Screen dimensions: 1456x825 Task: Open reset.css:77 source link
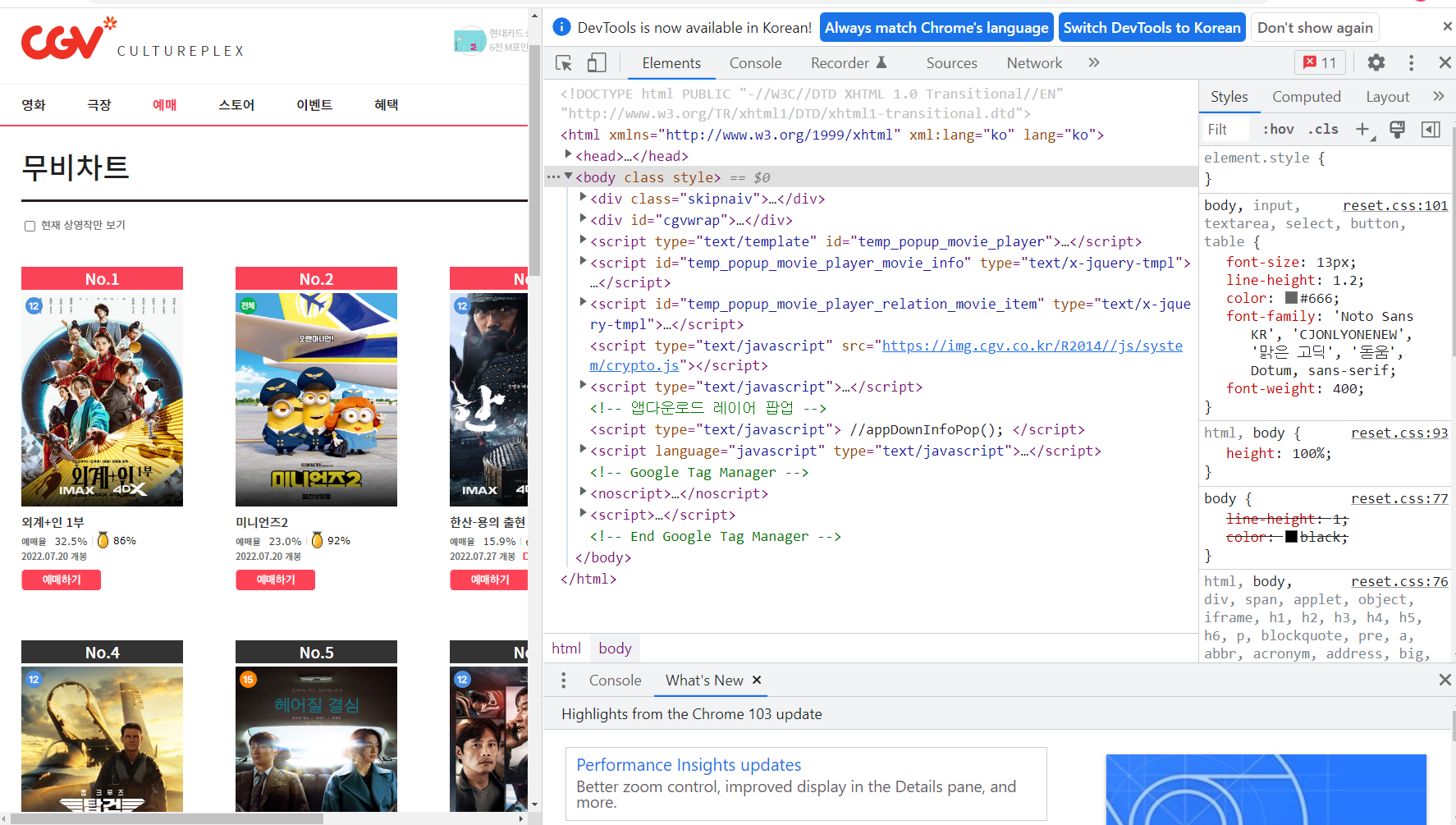tap(1399, 498)
